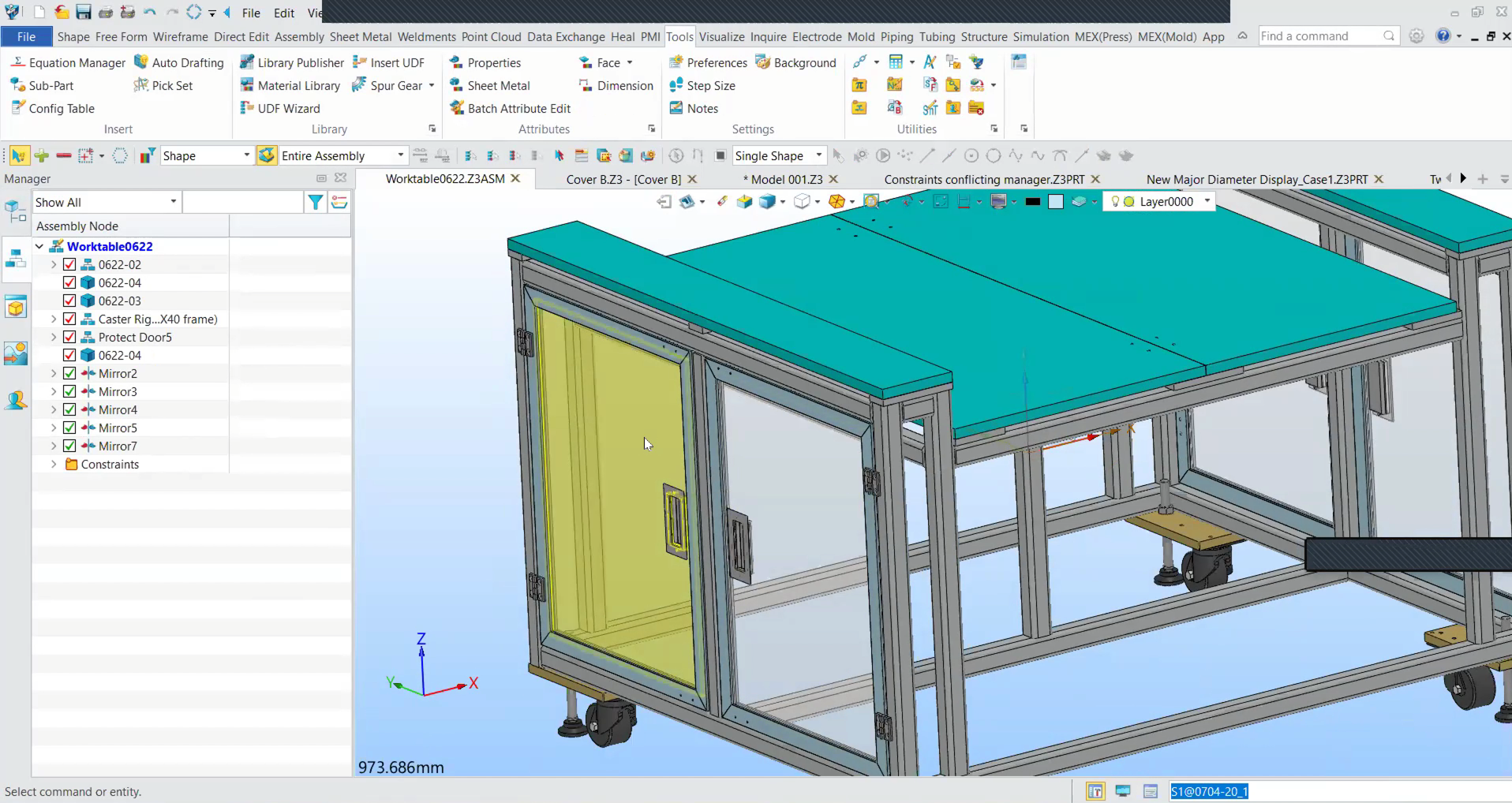Switch to the Sheet Metal ribbon tab

point(360,36)
